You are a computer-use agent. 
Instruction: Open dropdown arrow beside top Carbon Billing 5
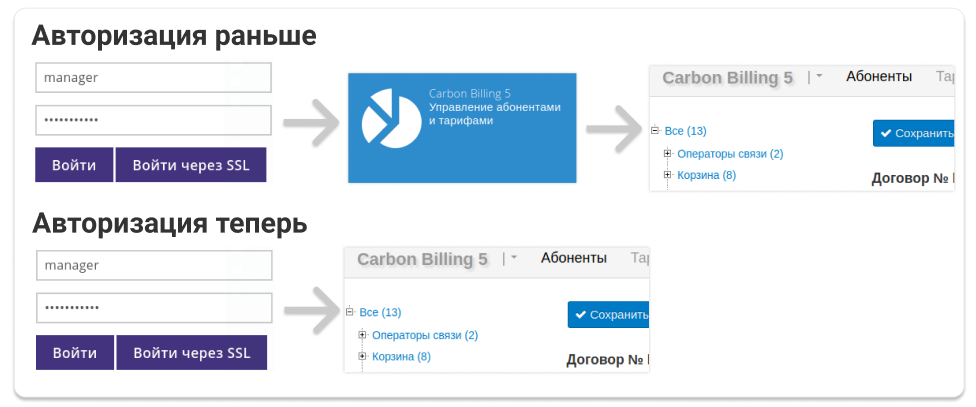[819, 76]
